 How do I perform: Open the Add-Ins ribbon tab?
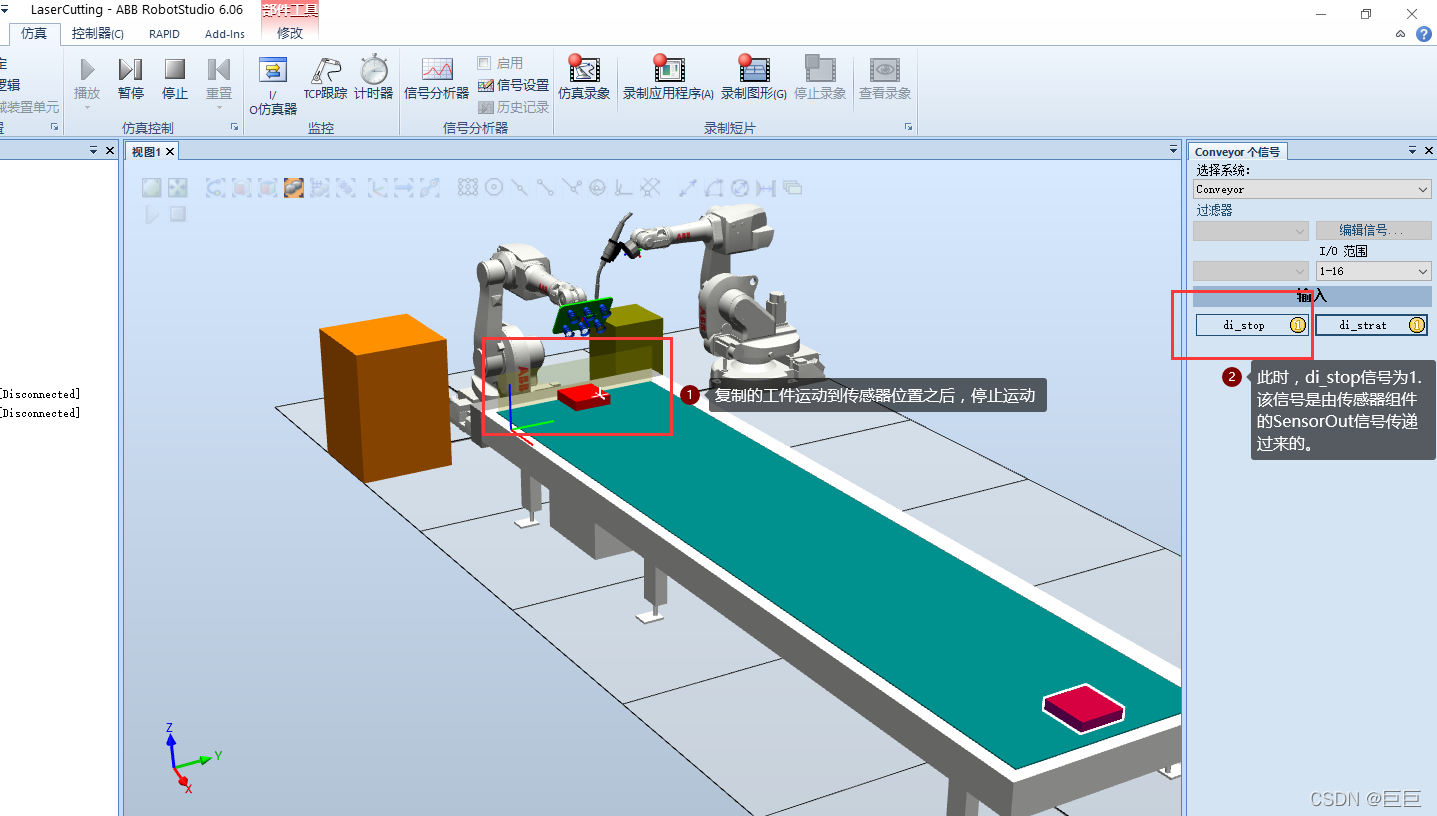[225, 33]
